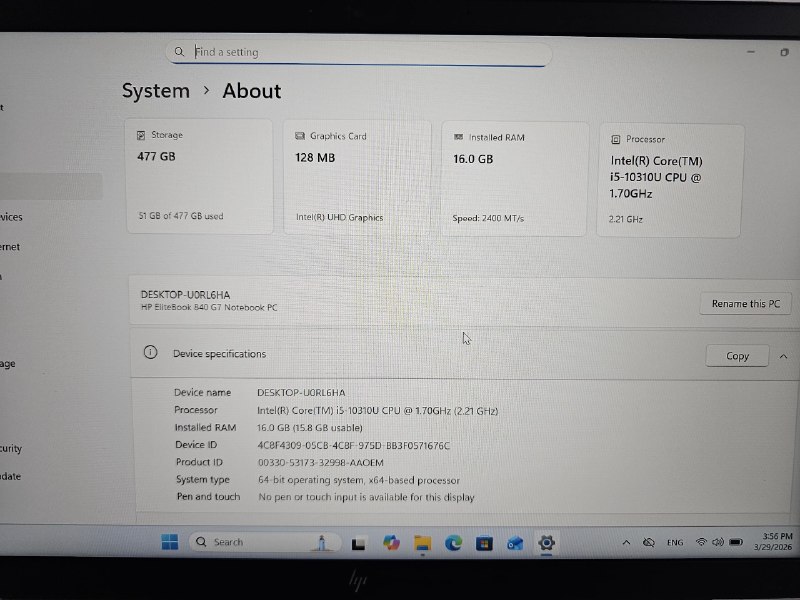Rename this PC
The height and width of the screenshot is (600, 800).
click(745, 303)
